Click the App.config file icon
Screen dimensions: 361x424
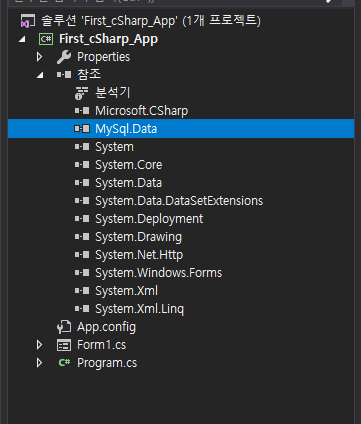click(64, 327)
